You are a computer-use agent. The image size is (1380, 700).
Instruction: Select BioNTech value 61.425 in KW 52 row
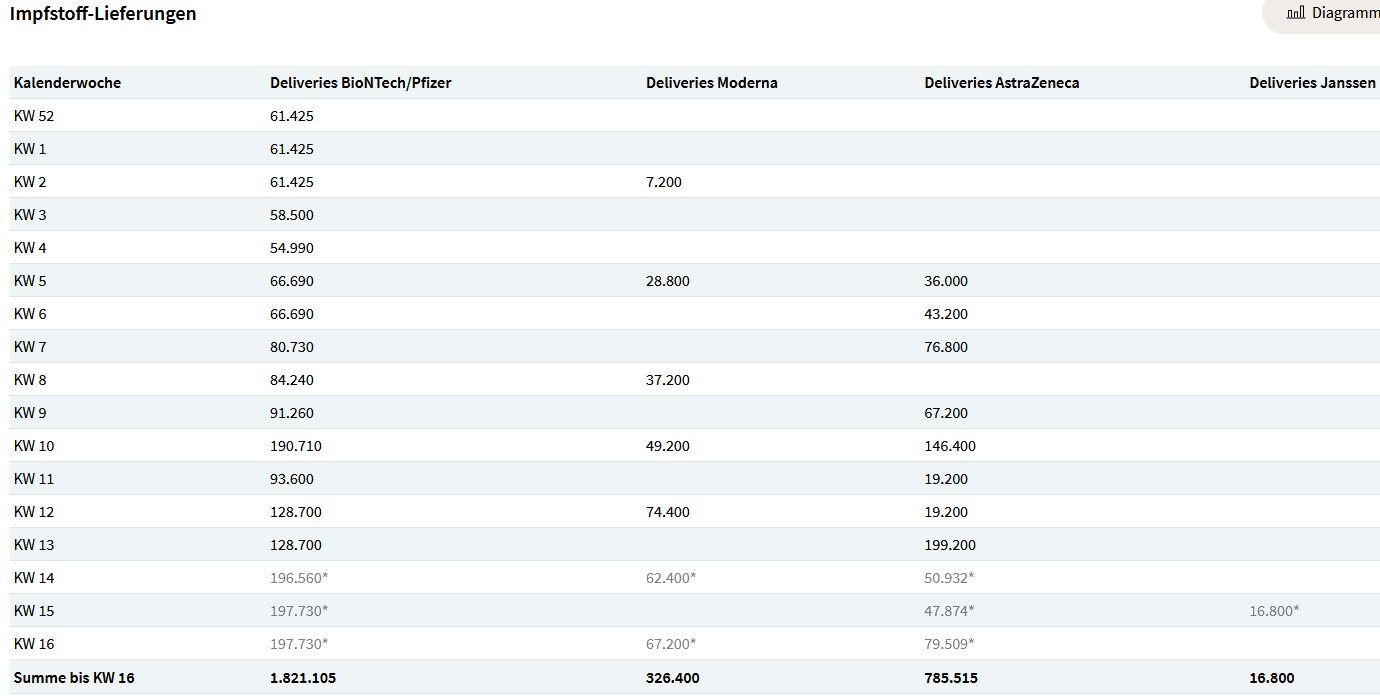(292, 116)
